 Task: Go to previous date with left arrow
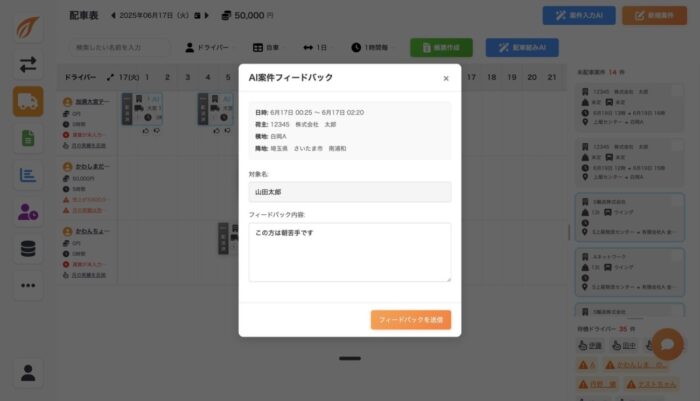coord(113,16)
